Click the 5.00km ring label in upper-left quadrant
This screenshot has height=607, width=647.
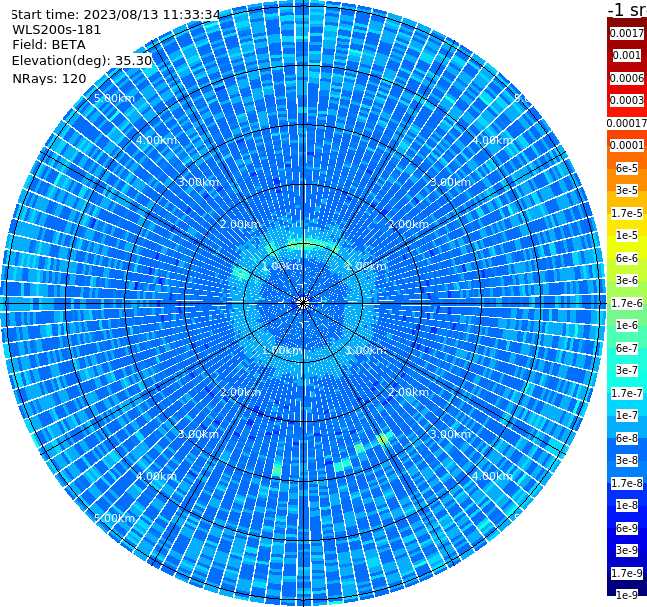click(114, 98)
